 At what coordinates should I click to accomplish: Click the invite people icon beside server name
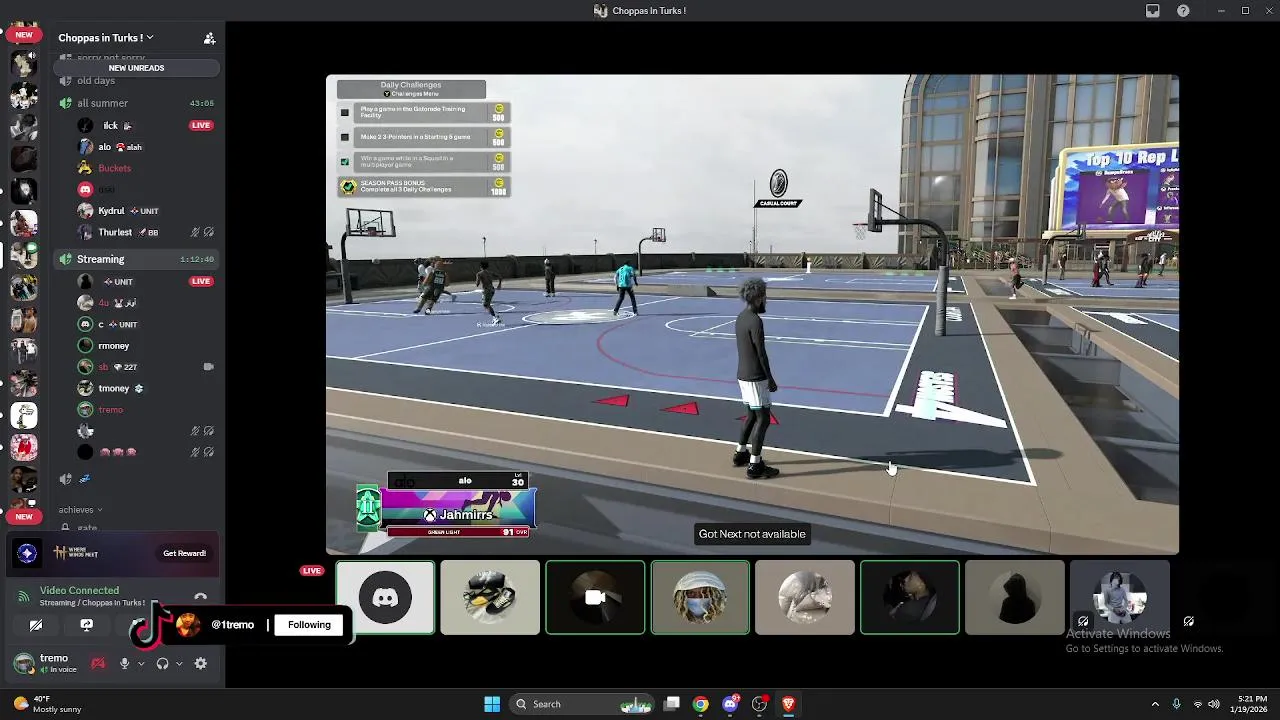[209, 38]
